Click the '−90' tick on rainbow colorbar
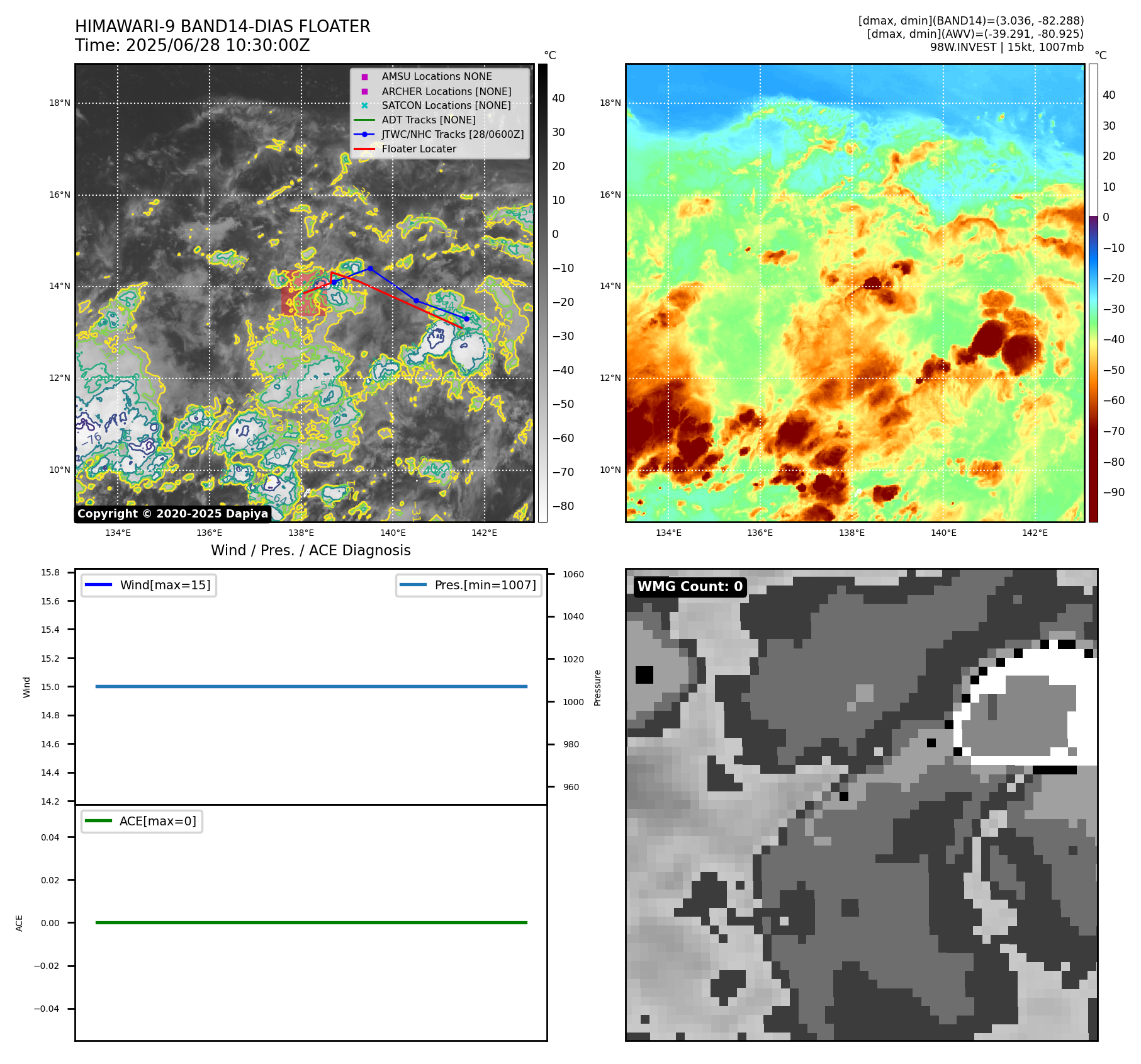The width and height of the screenshot is (1141, 1064). coord(1114,492)
